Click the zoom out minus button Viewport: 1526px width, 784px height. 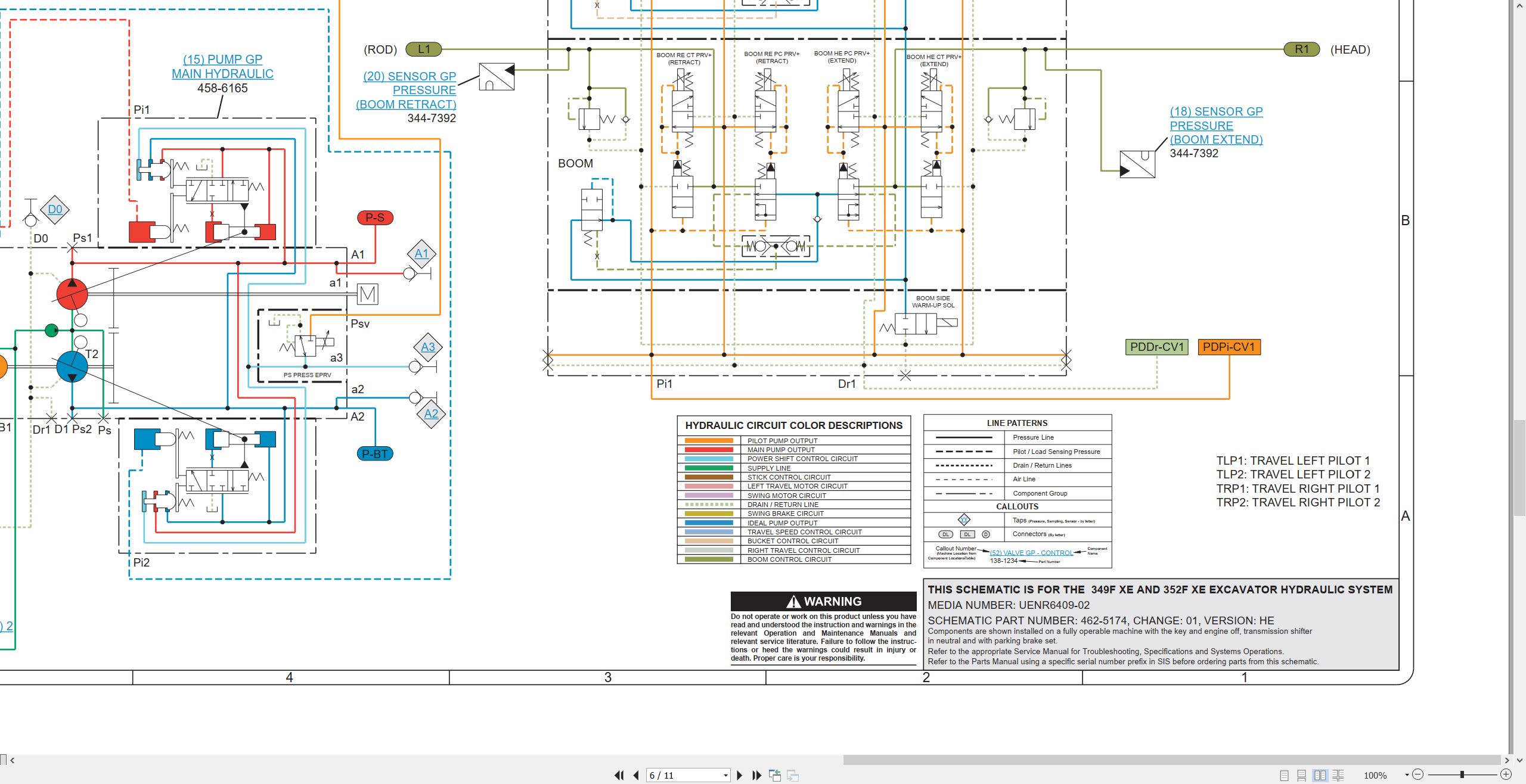[x=1418, y=774]
